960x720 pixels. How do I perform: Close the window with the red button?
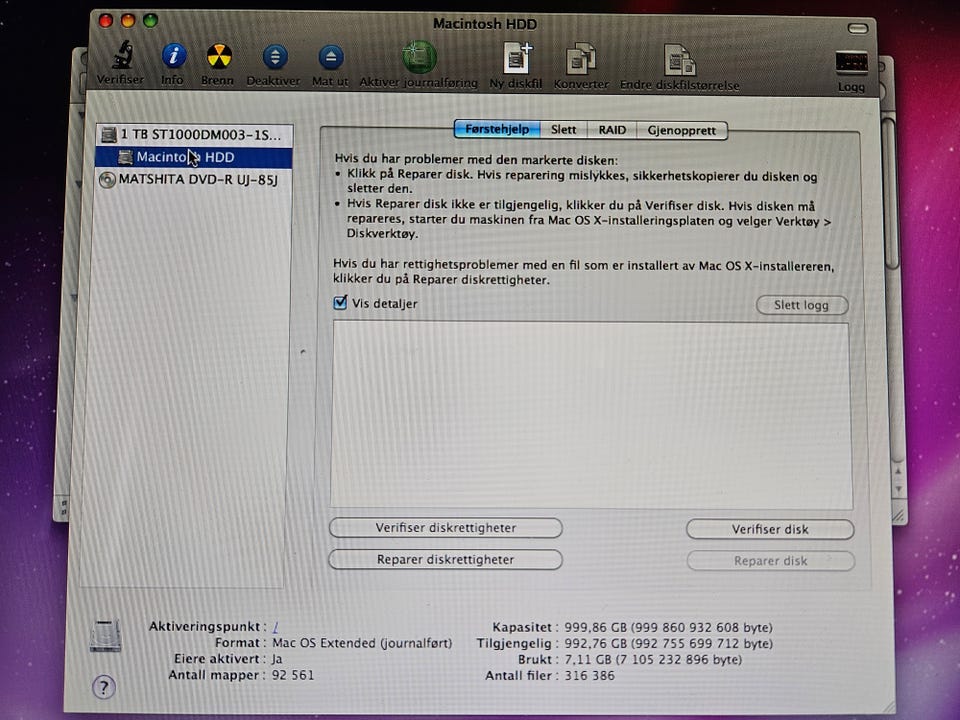point(106,21)
